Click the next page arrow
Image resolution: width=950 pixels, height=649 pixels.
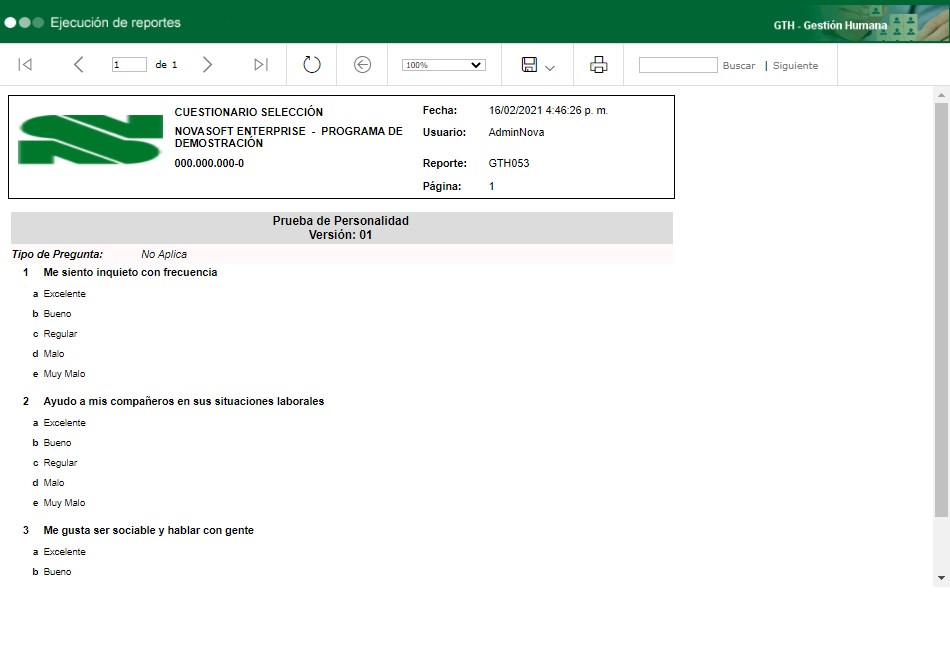click(x=207, y=65)
